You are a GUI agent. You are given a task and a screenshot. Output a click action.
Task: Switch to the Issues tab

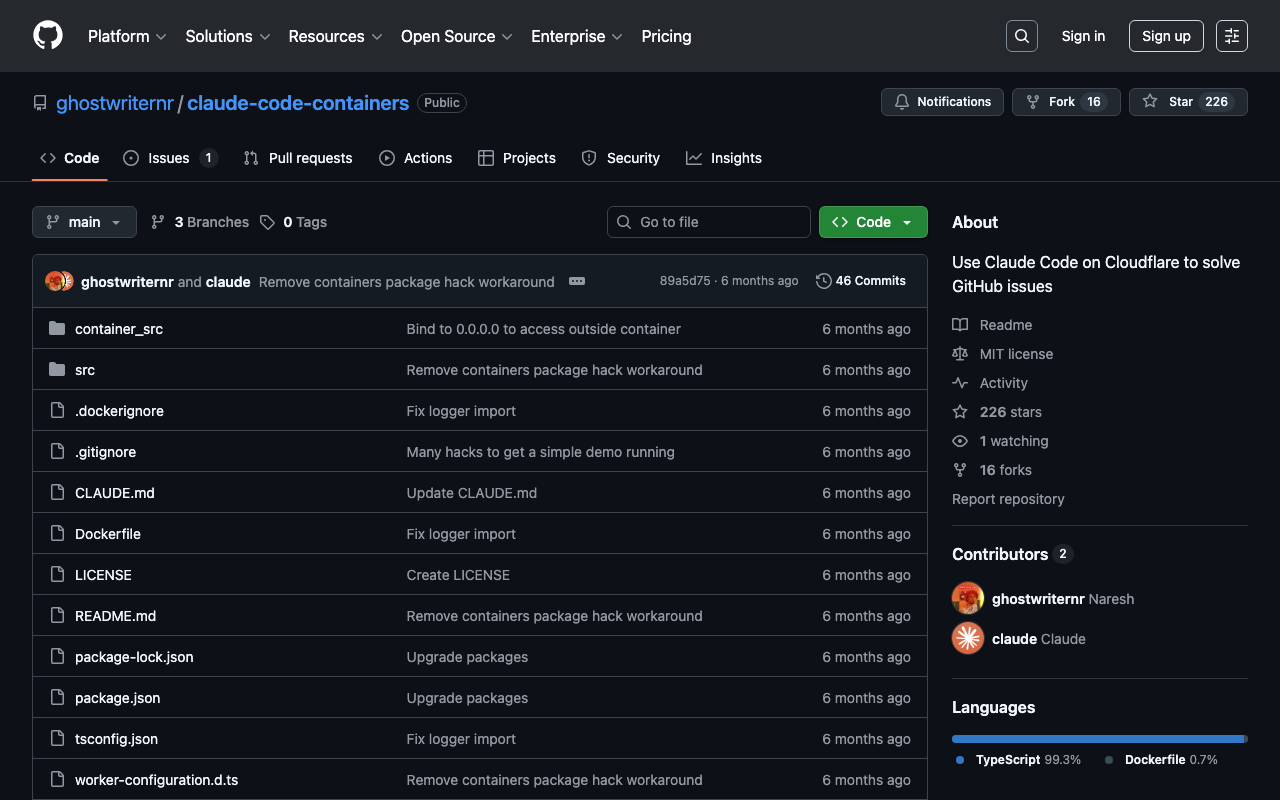(169, 158)
